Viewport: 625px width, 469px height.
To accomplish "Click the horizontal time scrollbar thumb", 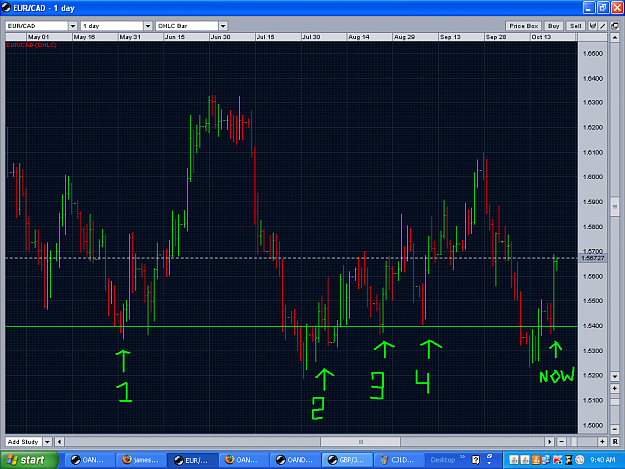I will point(361,442).
